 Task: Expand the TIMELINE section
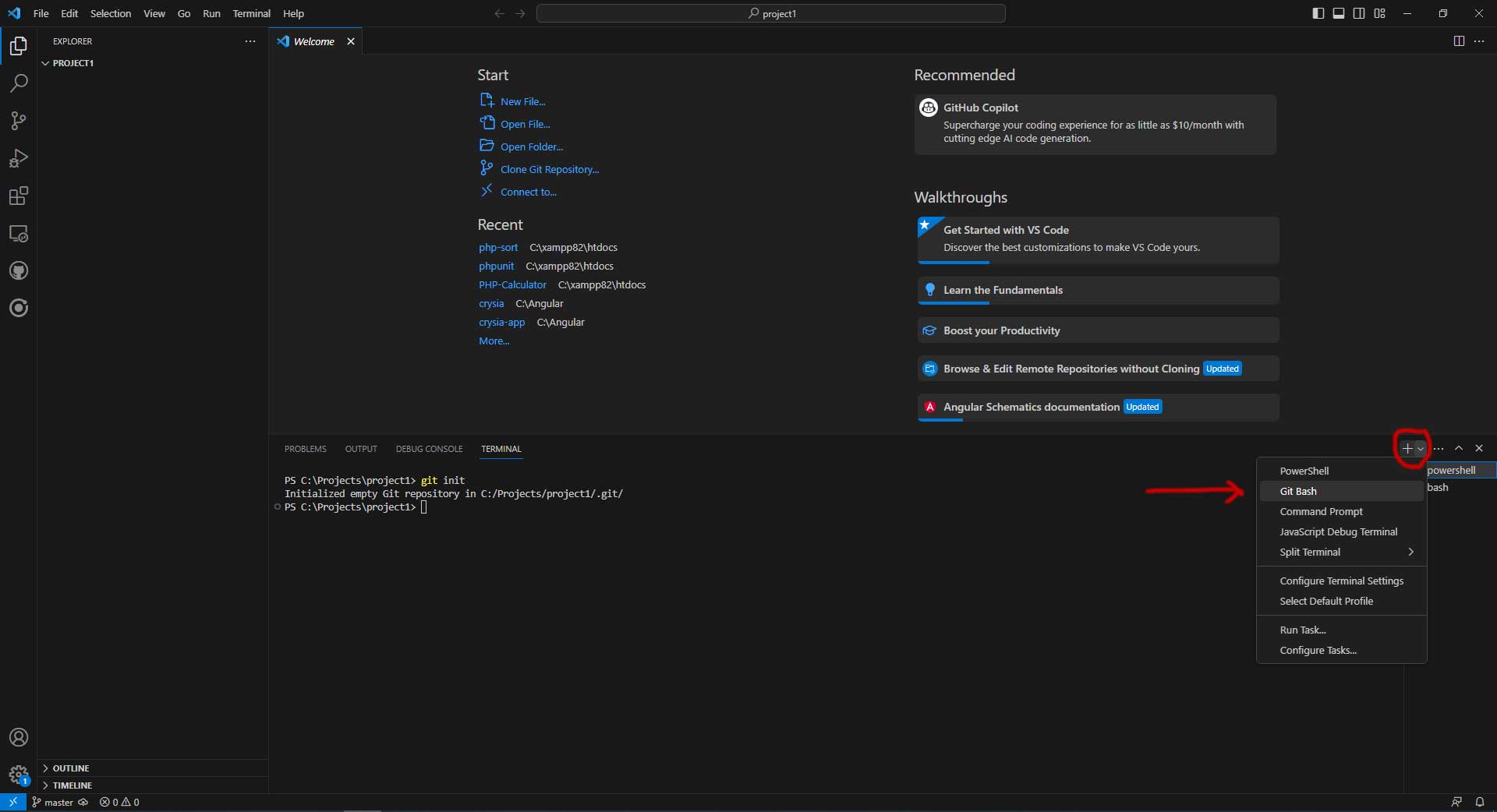(x=72, y=786)
